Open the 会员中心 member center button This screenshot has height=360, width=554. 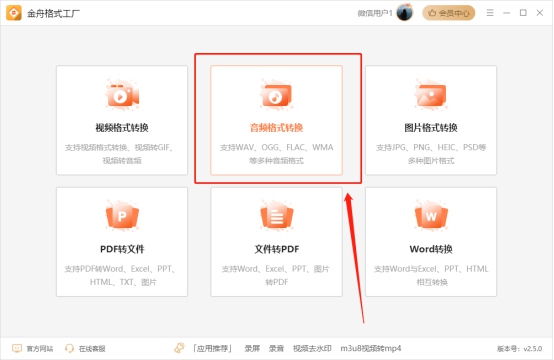tap(448, 13)
